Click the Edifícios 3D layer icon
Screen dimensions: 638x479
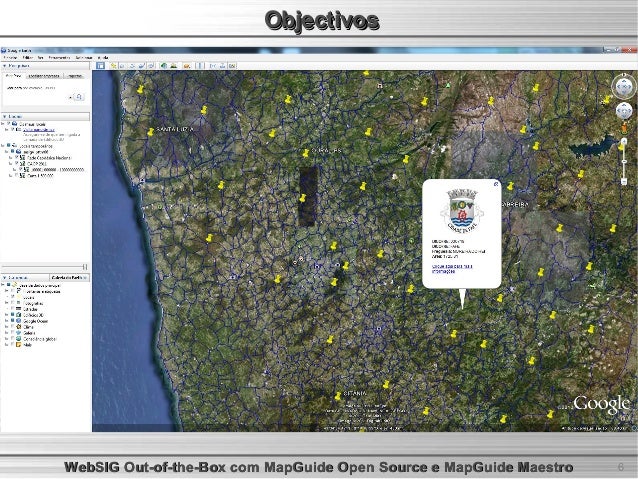pos(19,315)
